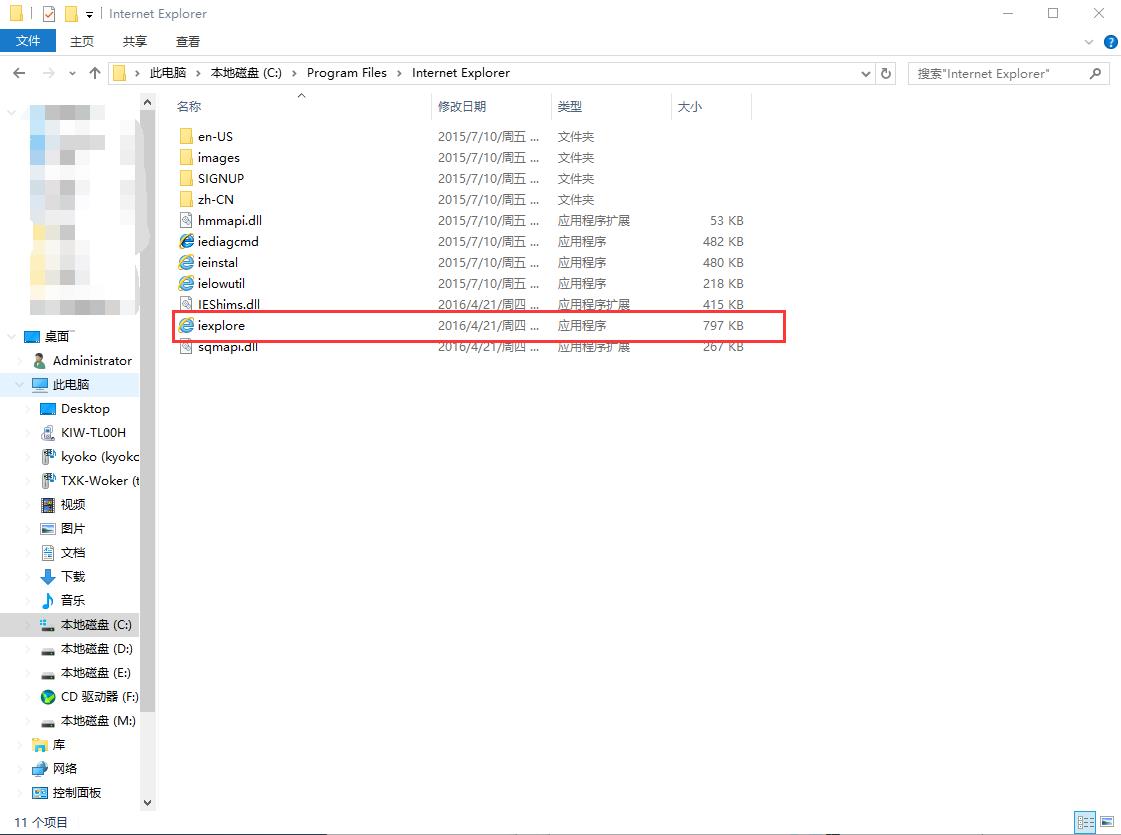
Task: Switch to details view button
Action: pyautogui.click(x=1085, y=822)
